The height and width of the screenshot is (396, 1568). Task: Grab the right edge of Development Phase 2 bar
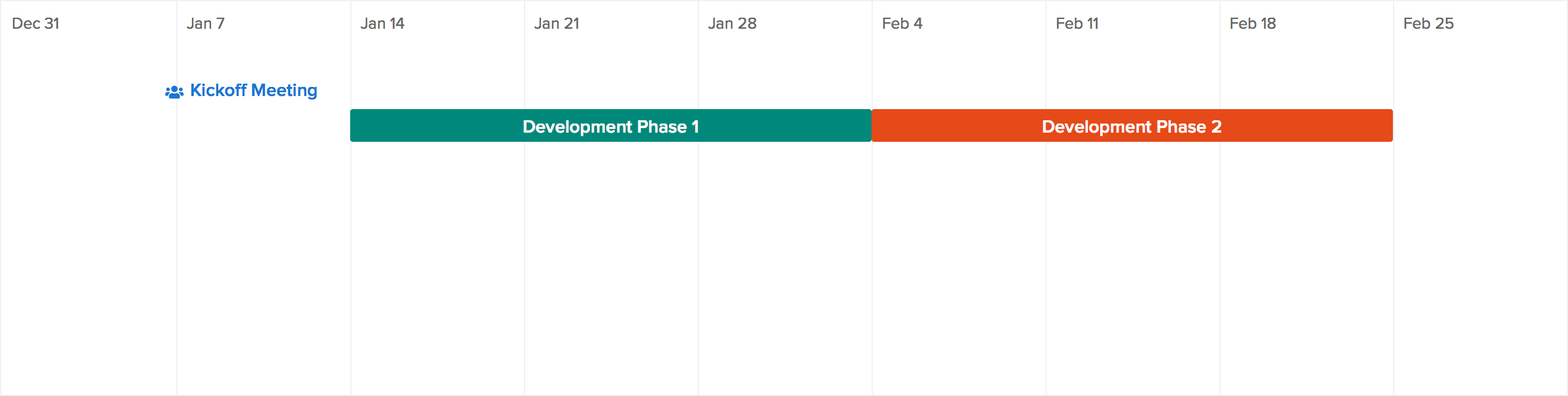pyautogui.click(x=1392, y=125)
